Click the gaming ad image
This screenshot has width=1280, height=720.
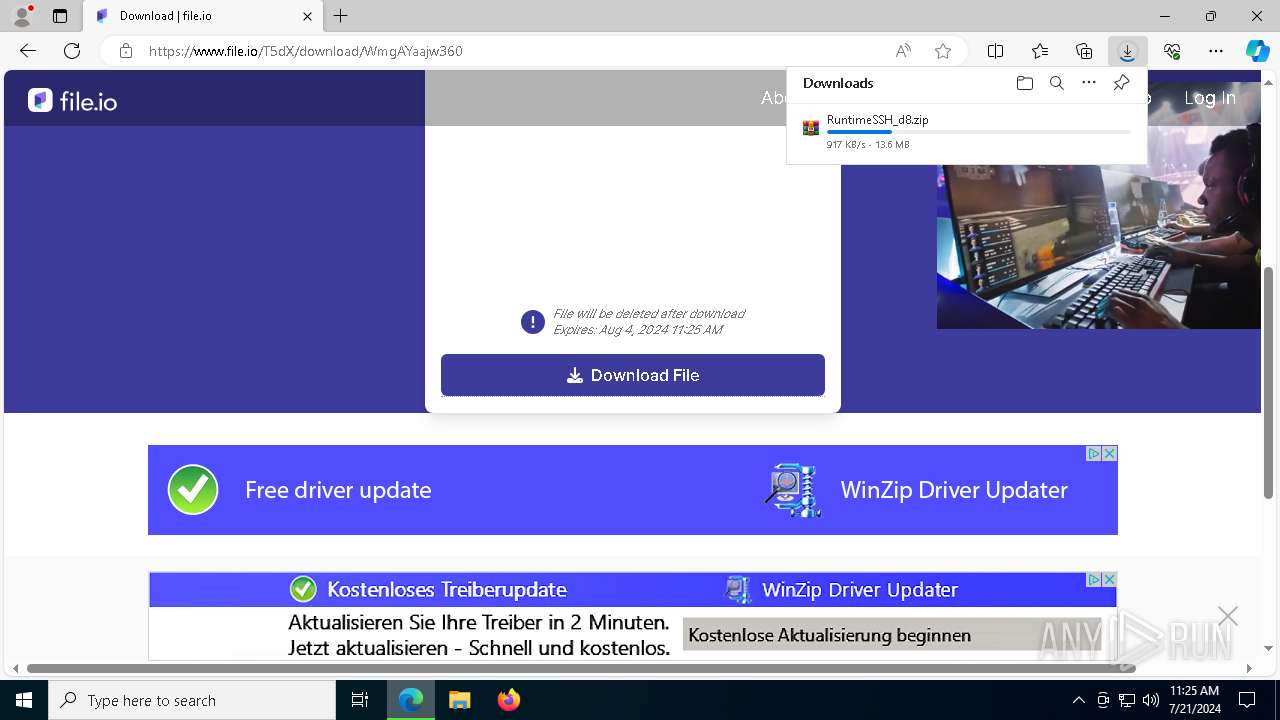[1098, 205]
